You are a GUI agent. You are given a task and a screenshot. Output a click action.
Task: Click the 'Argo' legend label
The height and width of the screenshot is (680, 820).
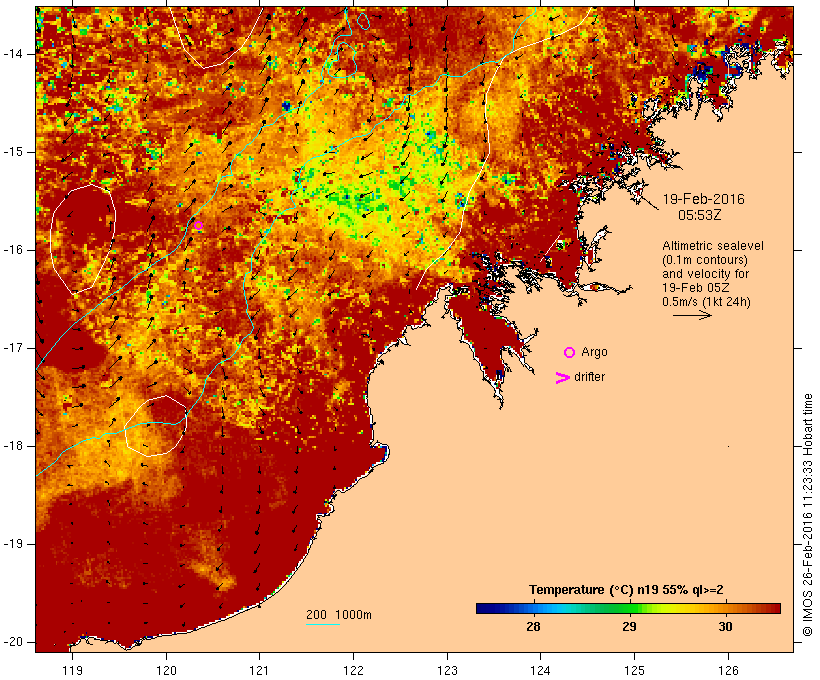coord(595,353)
